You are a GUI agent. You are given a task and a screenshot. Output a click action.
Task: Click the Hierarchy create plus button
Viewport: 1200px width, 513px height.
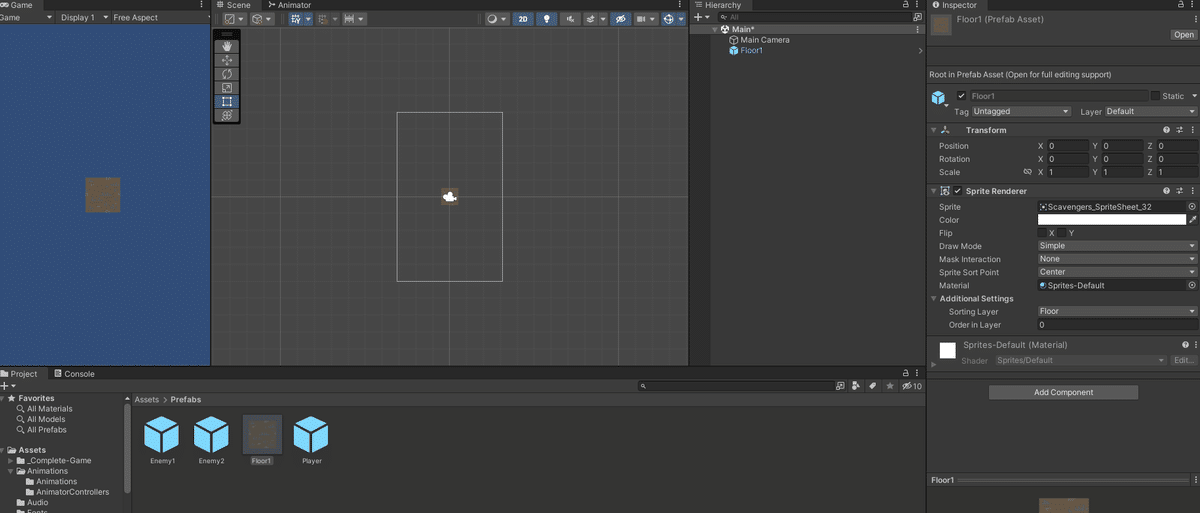700,17
